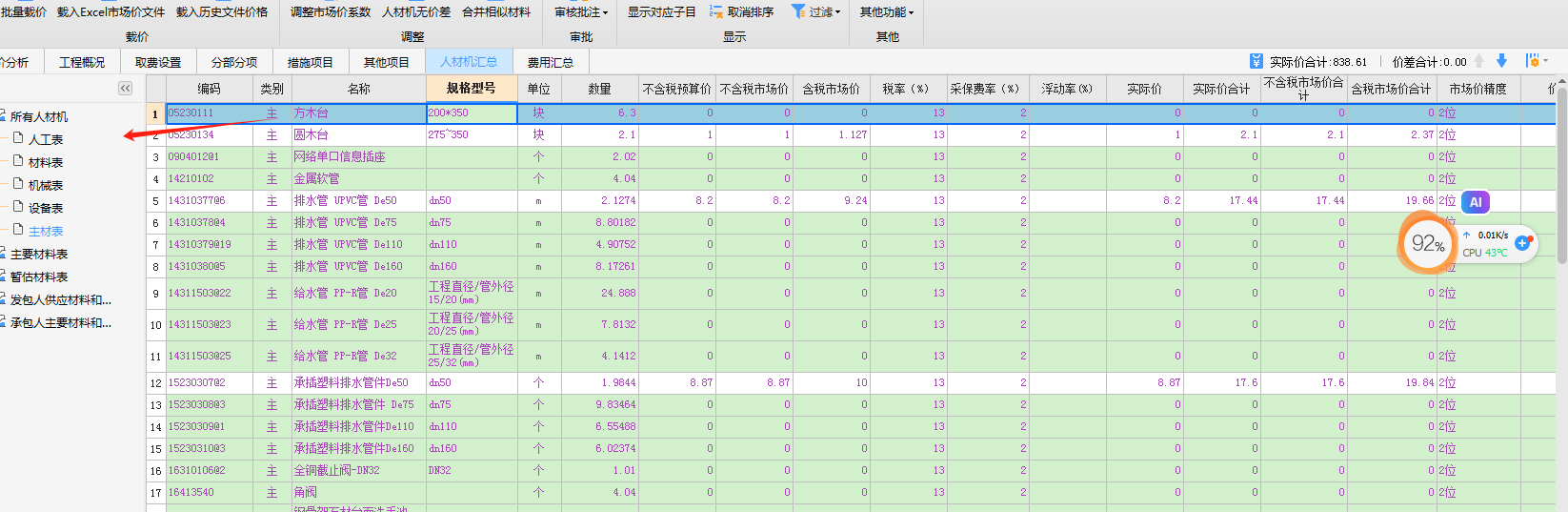Edit the 200*350 specification cell
The image size is (1568, 512).
click(x=472, y=113)
